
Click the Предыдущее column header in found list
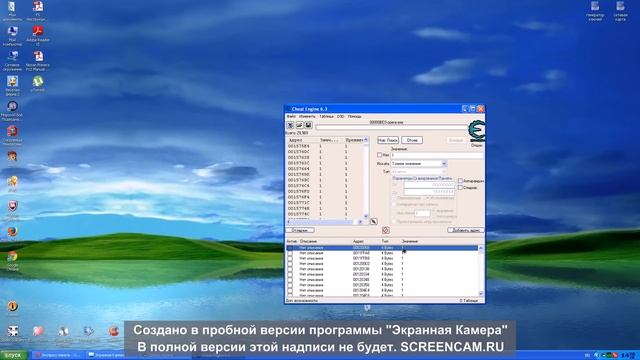353,140
